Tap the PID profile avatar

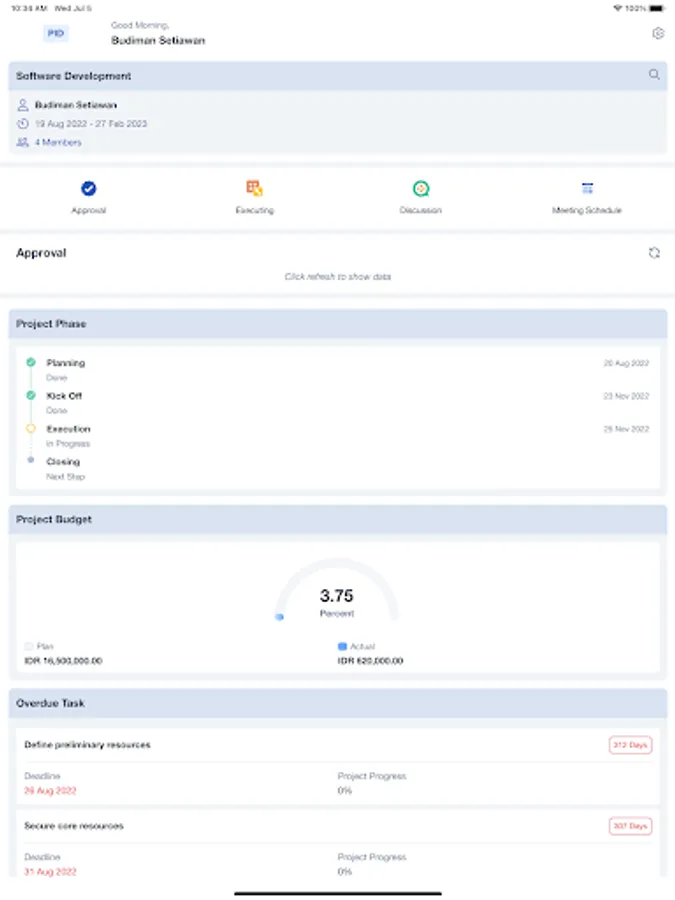point(57,34)
